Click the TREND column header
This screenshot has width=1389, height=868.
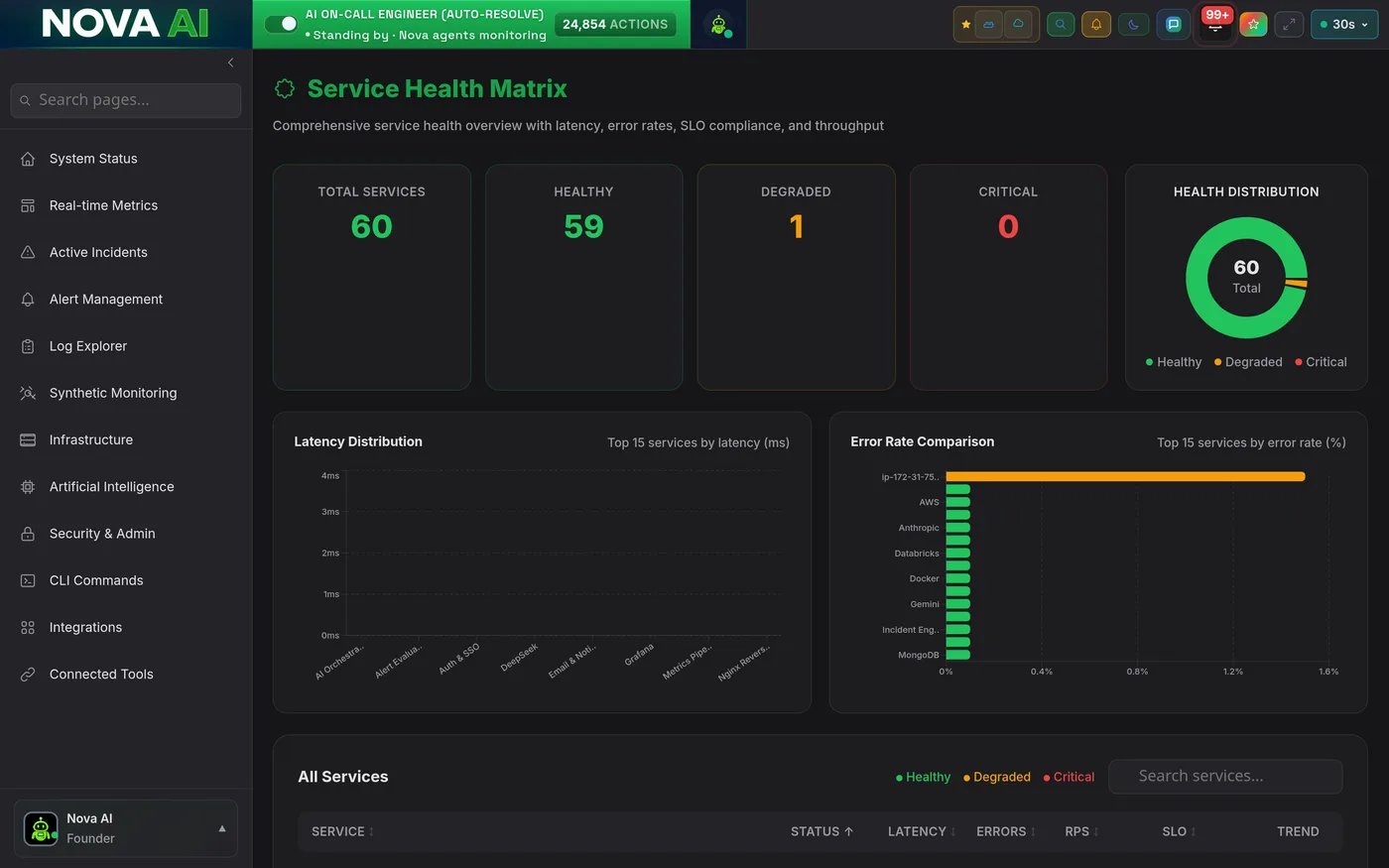point(1298,831)
